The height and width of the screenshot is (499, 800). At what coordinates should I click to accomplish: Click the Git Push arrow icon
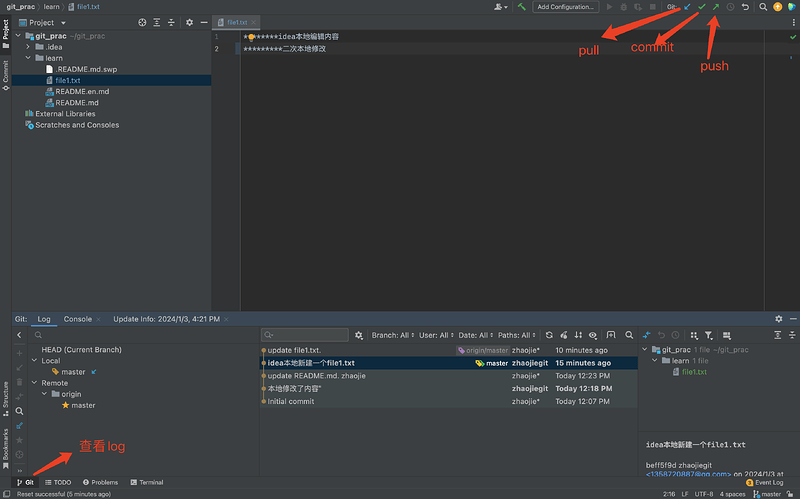tap(716, 7)
